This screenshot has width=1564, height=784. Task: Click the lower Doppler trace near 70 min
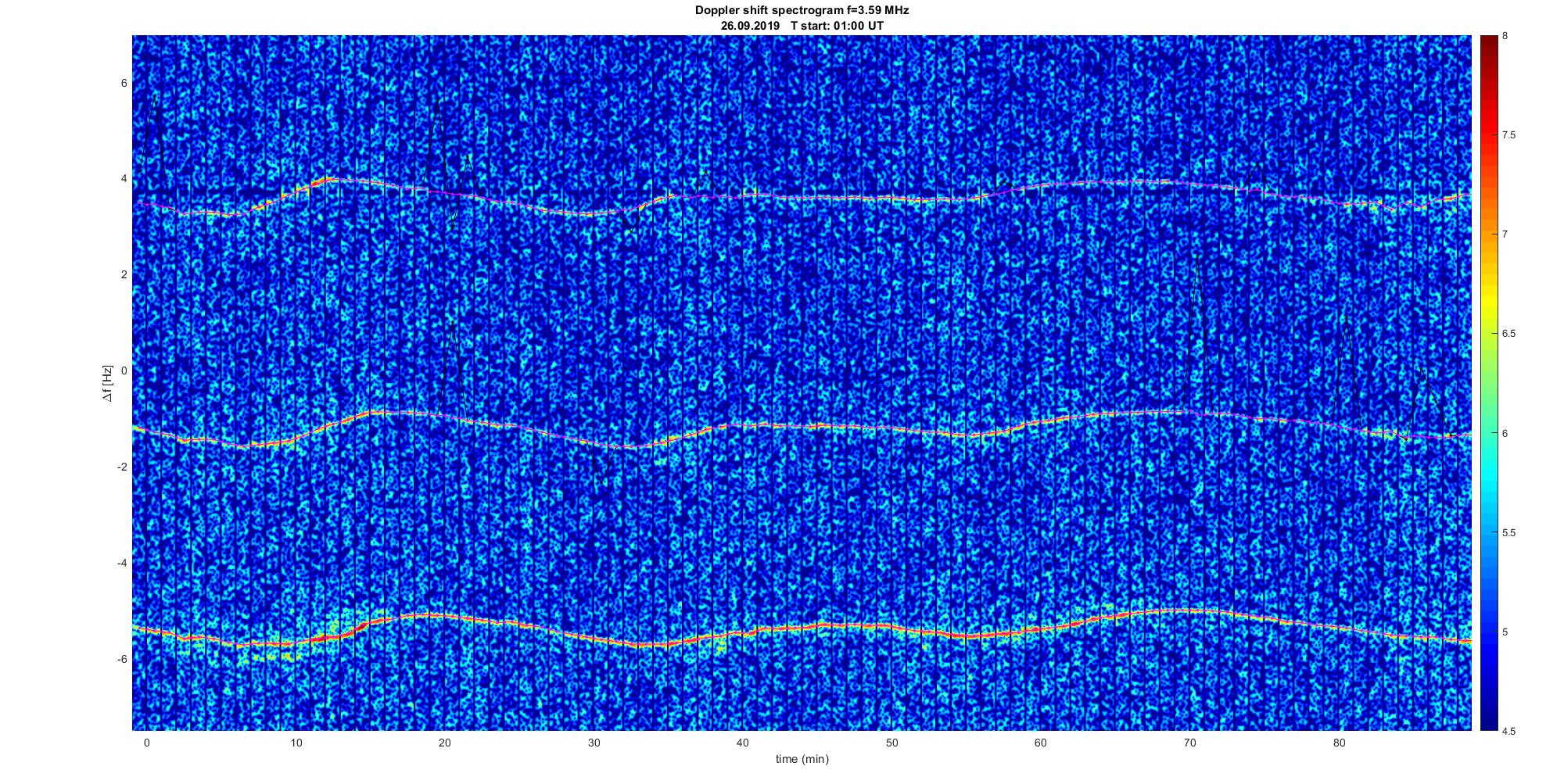[x=1189, y=611]
